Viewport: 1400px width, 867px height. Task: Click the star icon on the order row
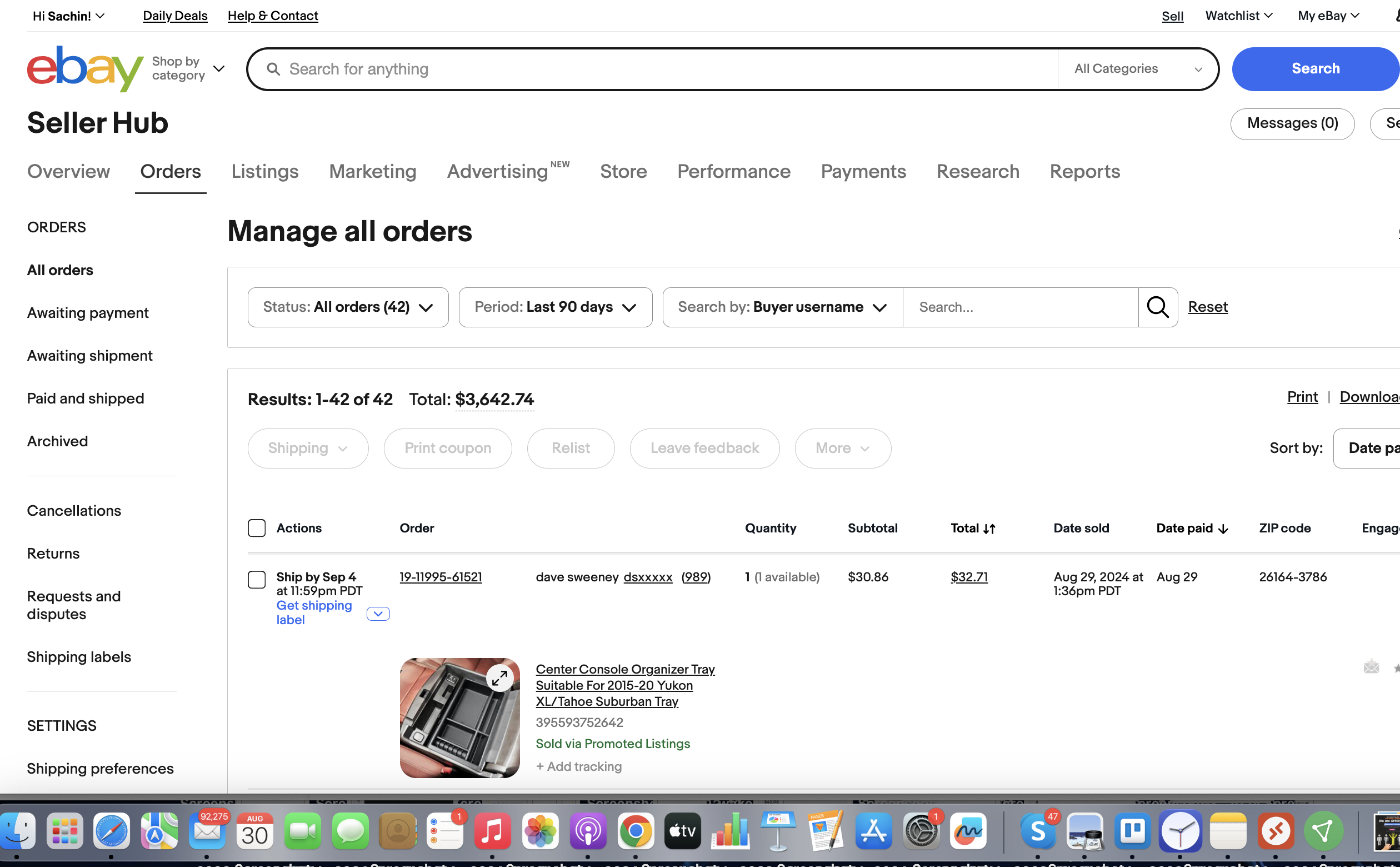coord(1397,667)
